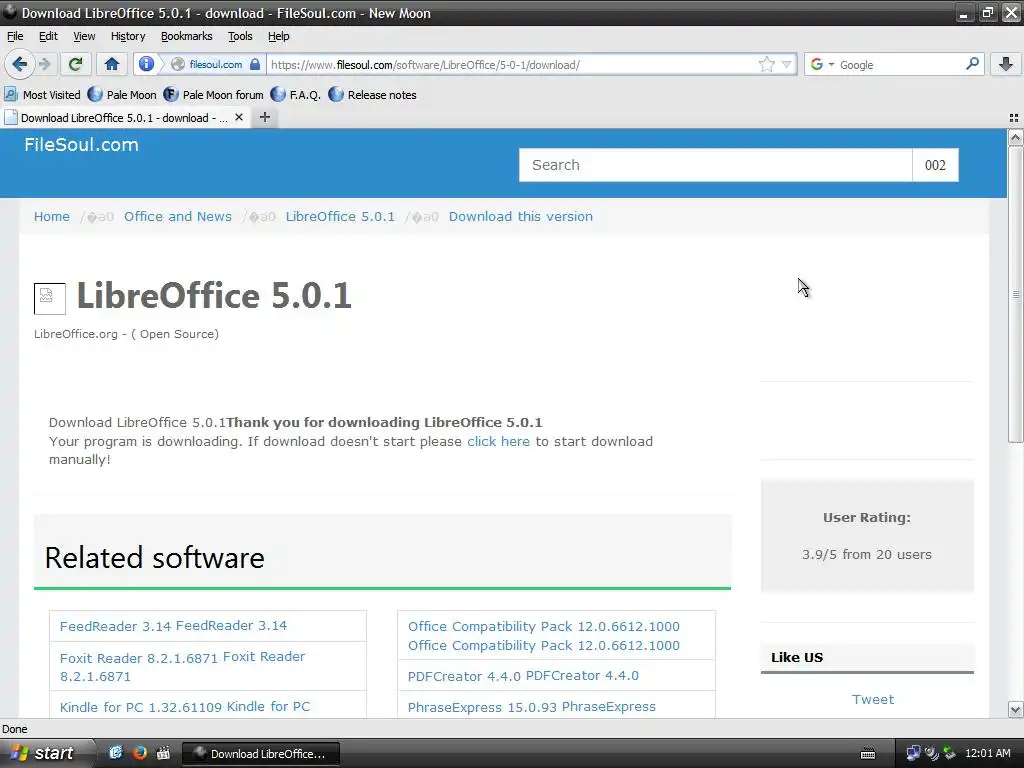Screen dimensions: 1024x768
Task: Open the browser Home page icon
Action: [112, 64]
